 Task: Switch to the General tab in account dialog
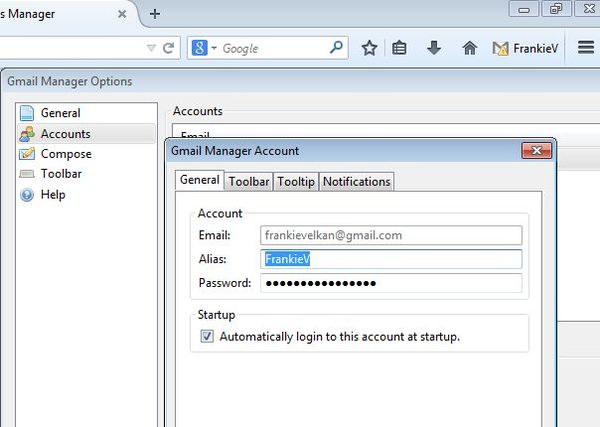pos(200,180)
